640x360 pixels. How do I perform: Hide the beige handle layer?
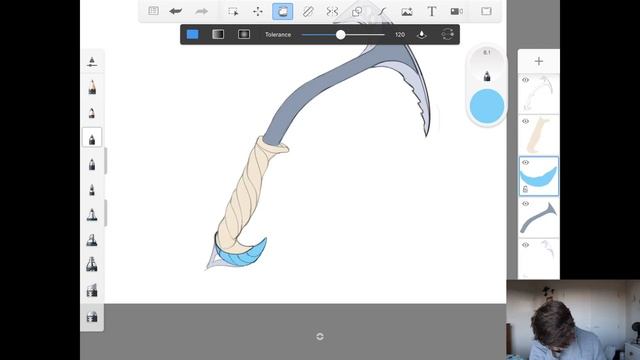coord(525,121)
